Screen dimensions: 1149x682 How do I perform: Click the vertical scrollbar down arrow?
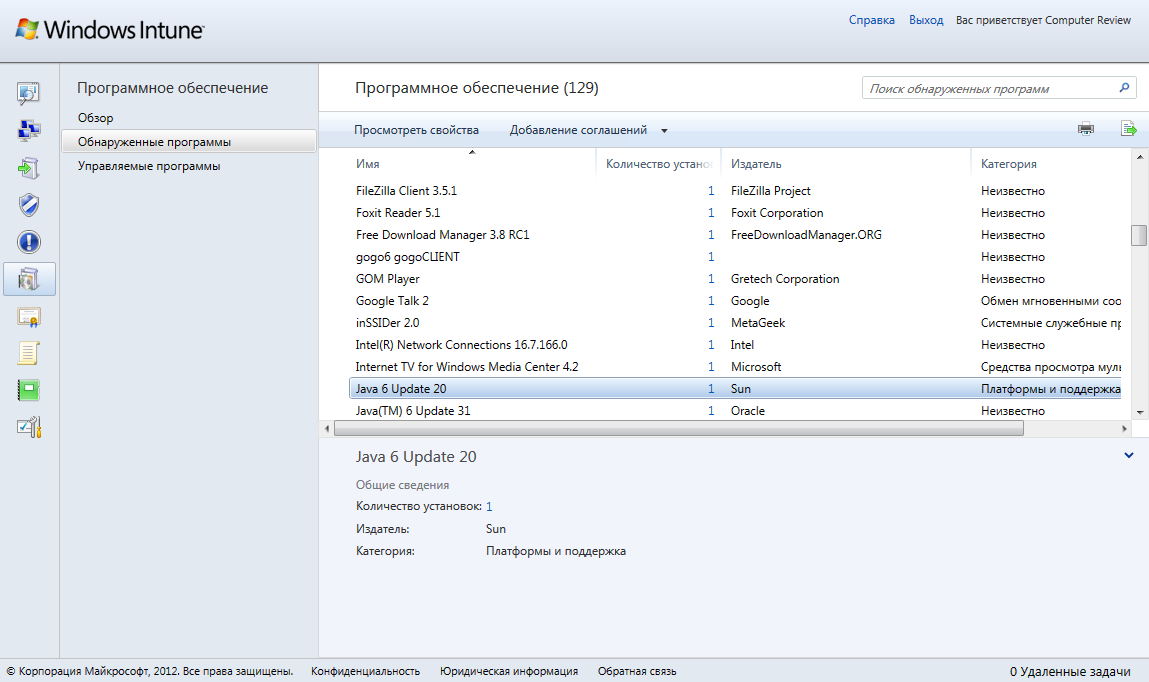point(1139,412)
